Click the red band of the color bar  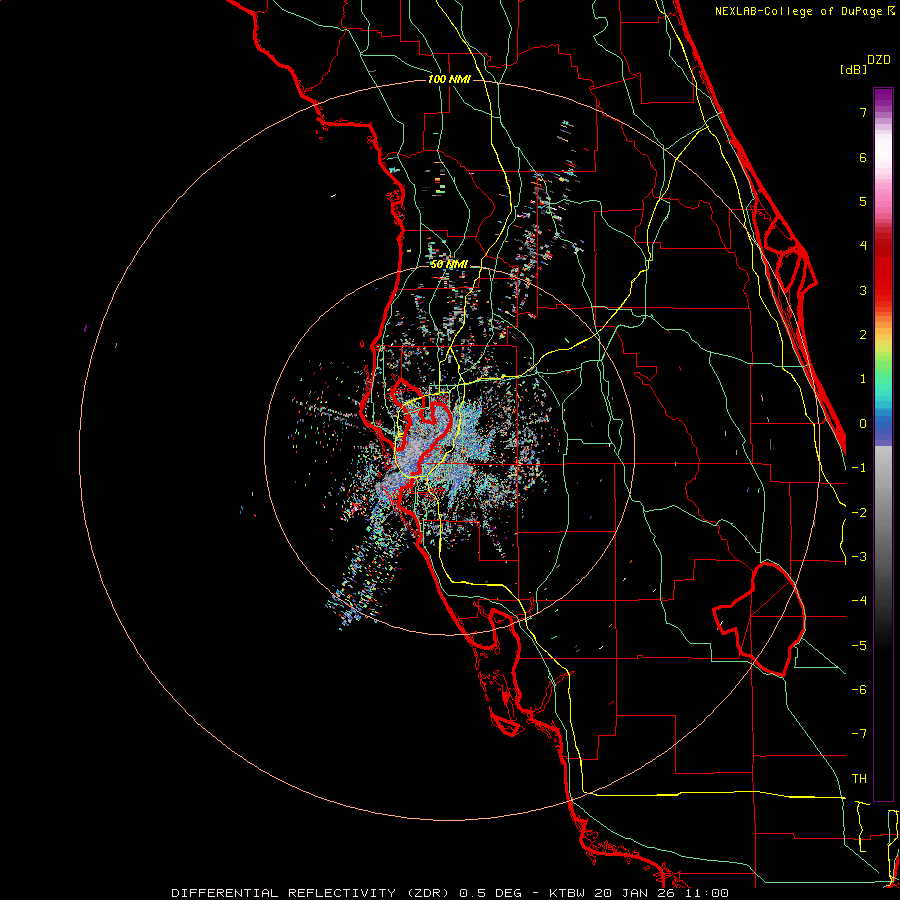(x=883, y=270)
